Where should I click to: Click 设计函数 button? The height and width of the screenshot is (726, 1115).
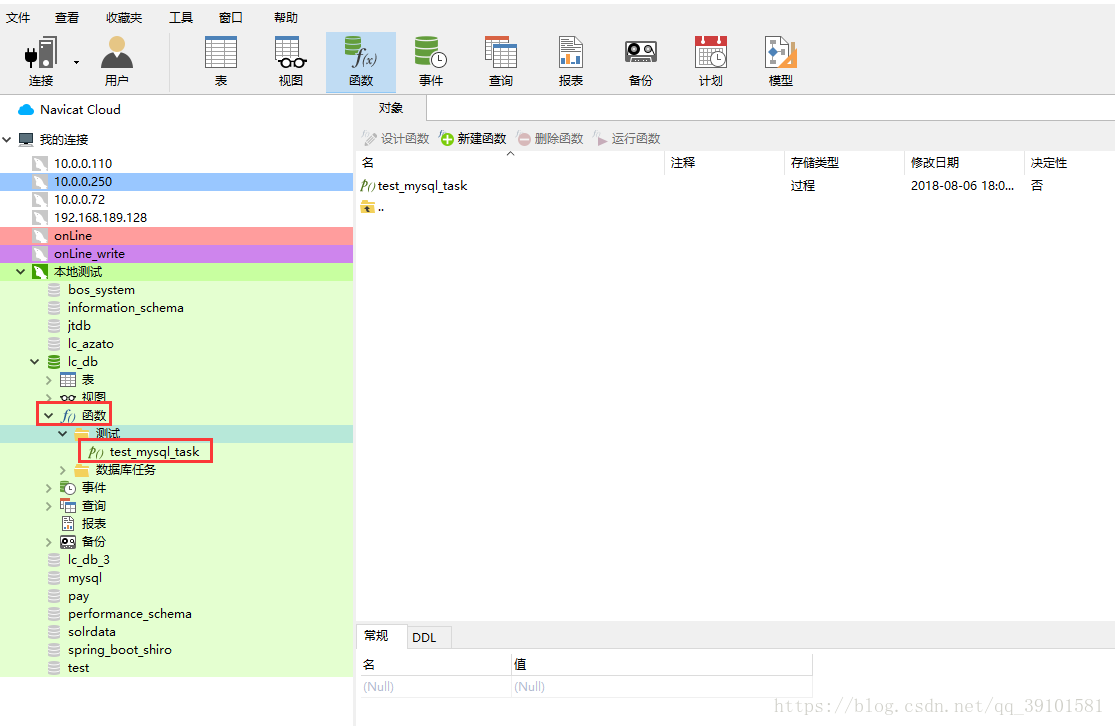point(396,139)
